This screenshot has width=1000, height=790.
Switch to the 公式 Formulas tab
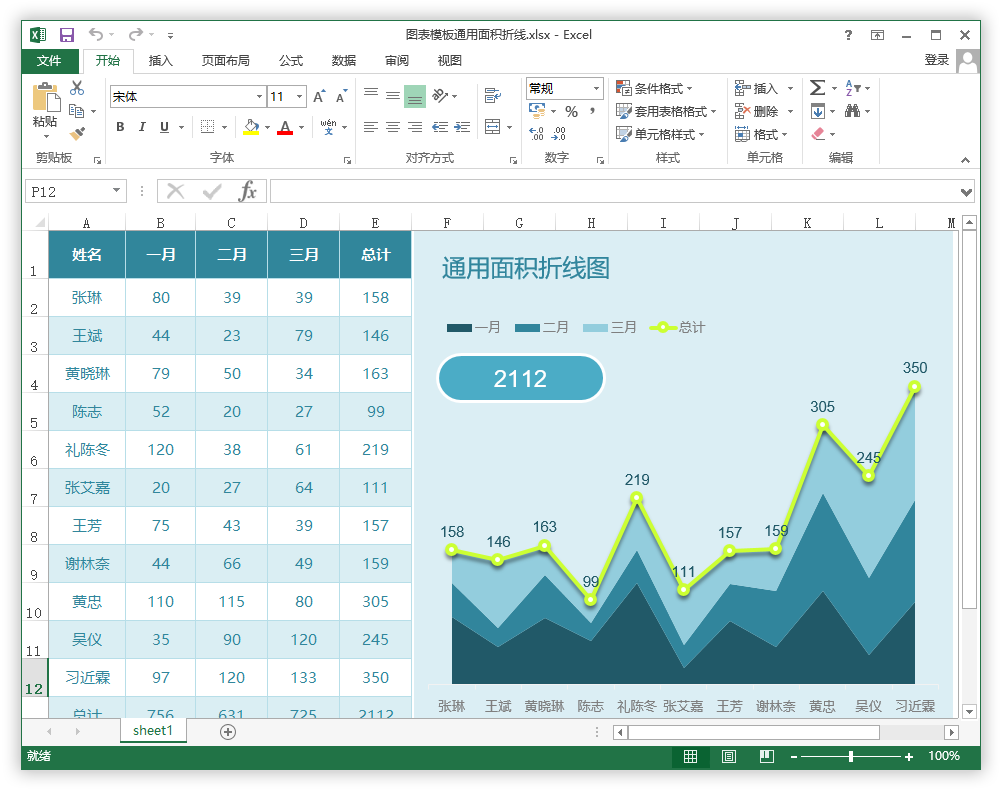pos(291,61)
